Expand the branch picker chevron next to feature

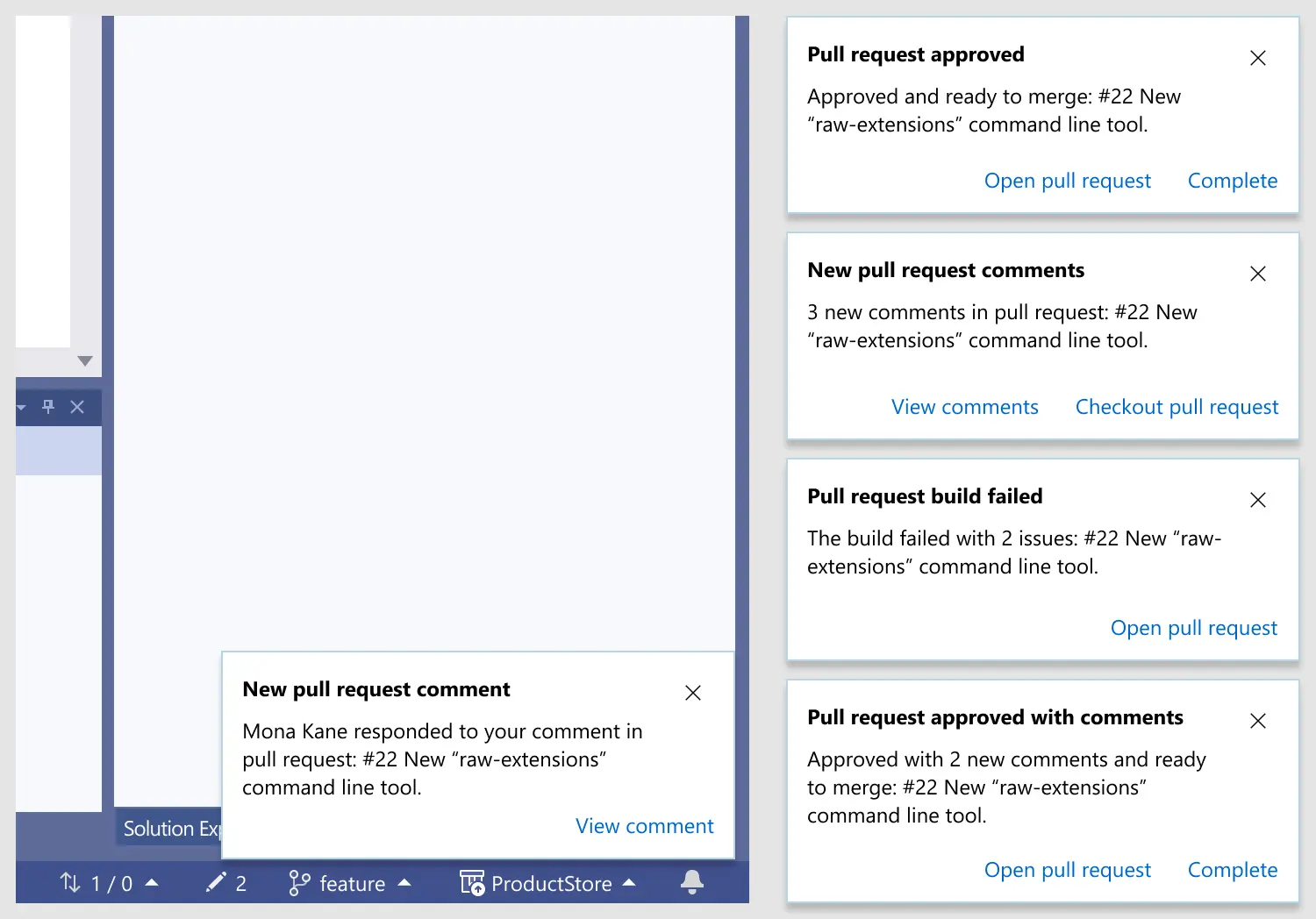(404, 883)
